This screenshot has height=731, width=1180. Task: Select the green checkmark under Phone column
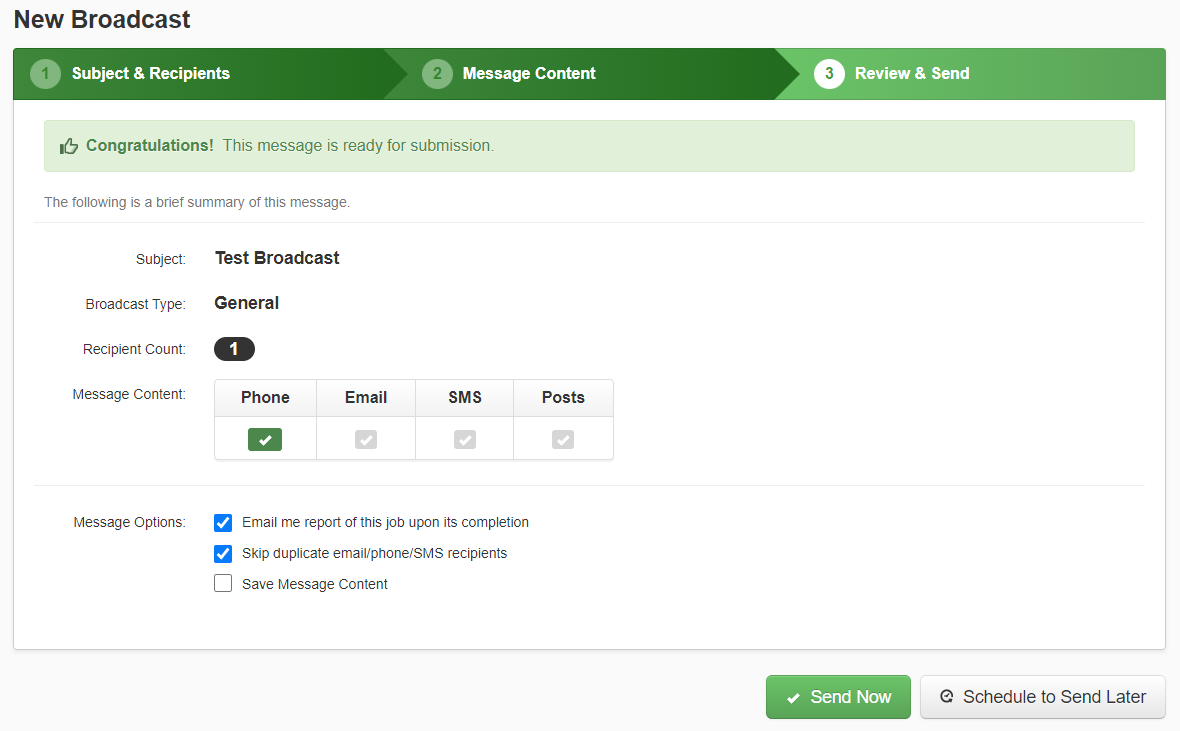[x=264, y=439]
